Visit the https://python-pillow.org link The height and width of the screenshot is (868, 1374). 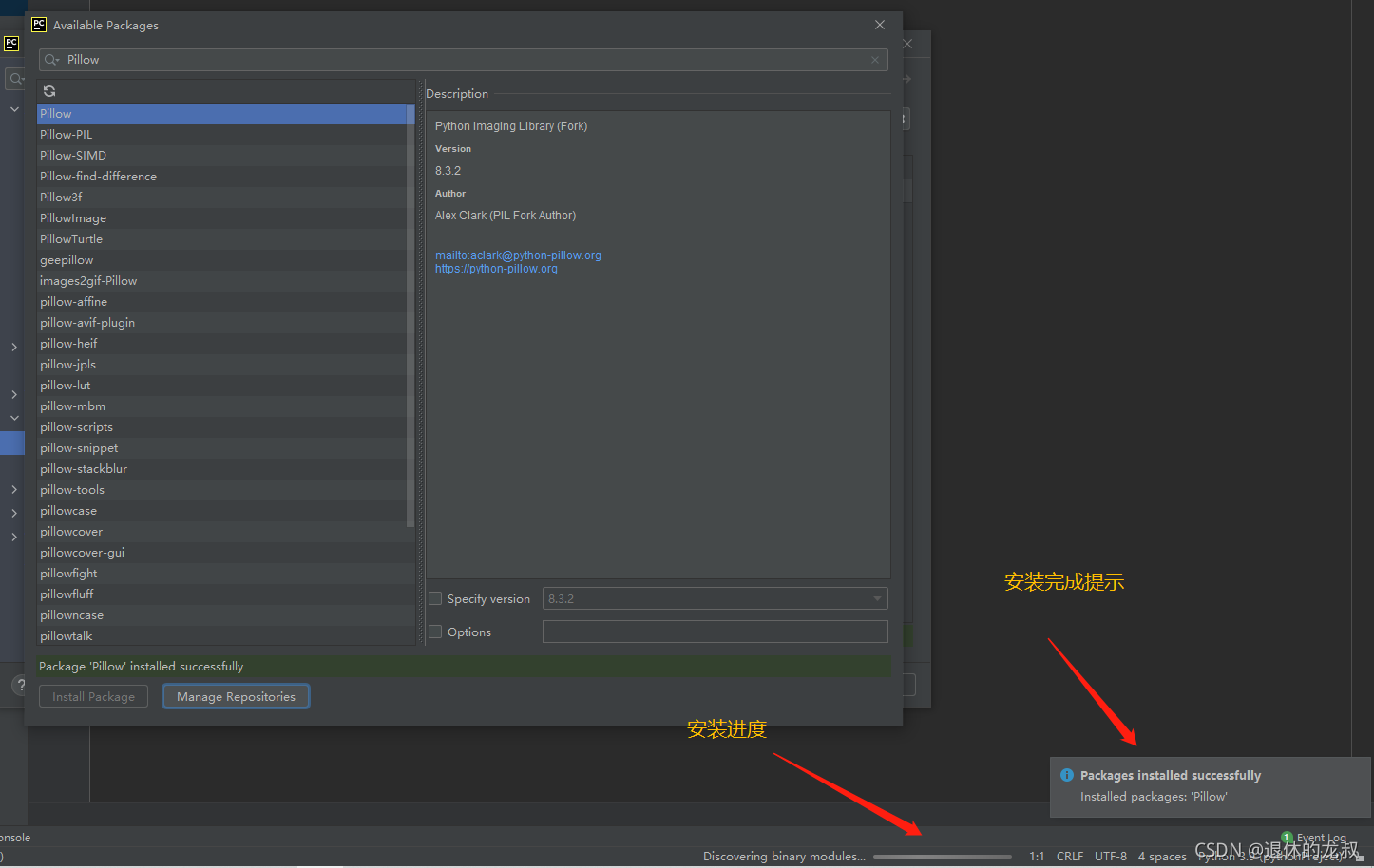pos(496,269)
